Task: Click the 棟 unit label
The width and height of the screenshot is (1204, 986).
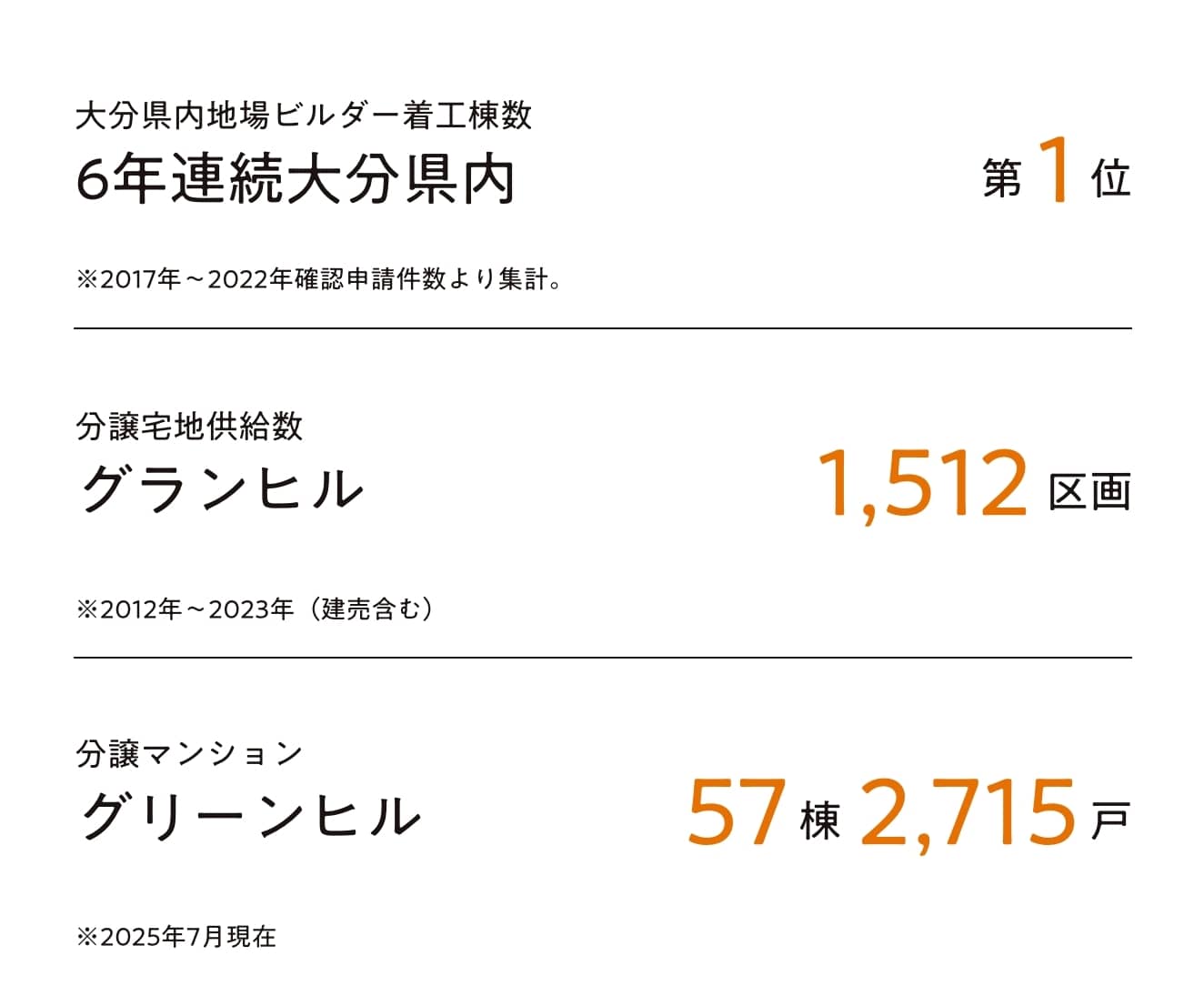Action: pyautogui.click(x=819, y=822)
